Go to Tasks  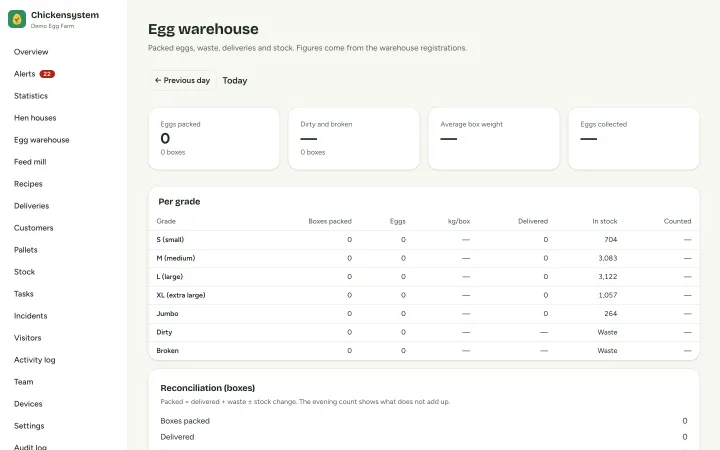(x=23, y=294)
